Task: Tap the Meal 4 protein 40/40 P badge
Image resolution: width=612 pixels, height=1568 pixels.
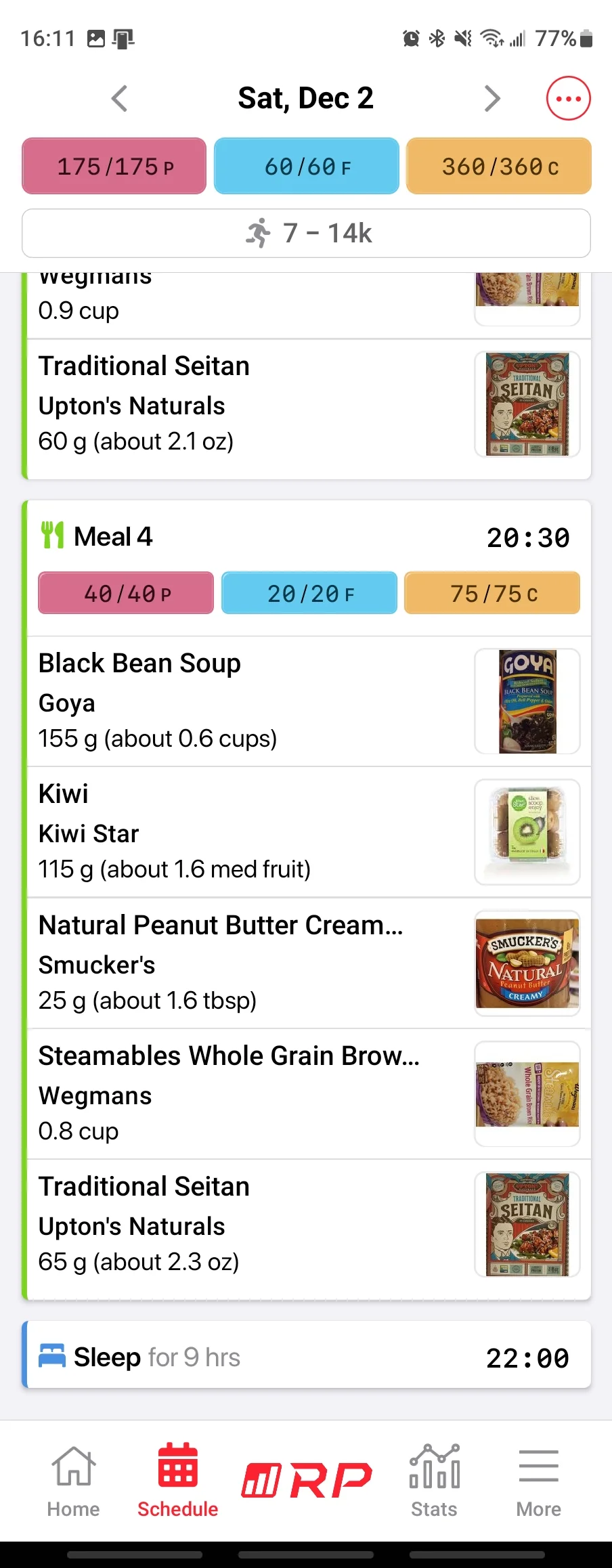Action: [126, 593]
